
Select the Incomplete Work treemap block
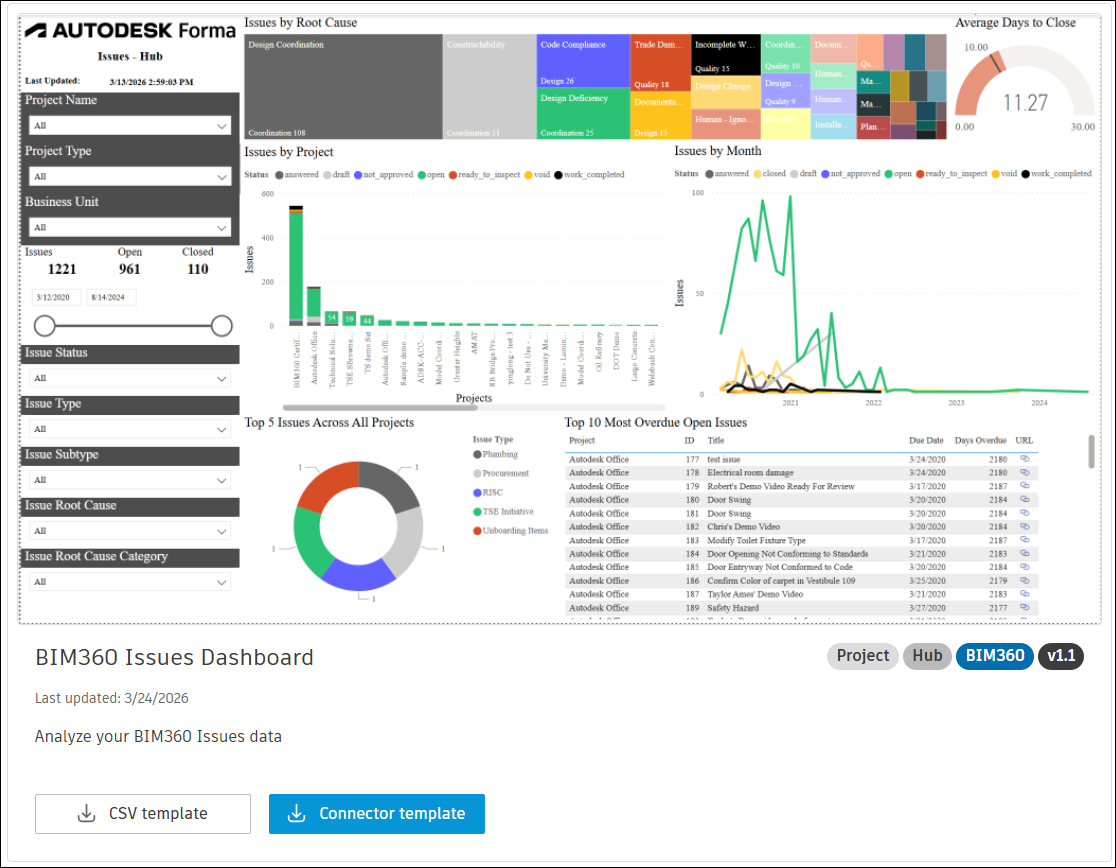[726, 55]
